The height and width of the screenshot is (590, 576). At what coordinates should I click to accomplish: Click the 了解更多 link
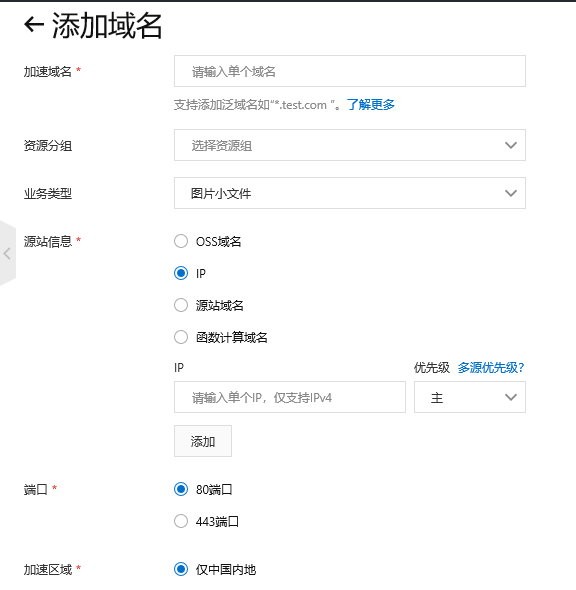[371, 105]
